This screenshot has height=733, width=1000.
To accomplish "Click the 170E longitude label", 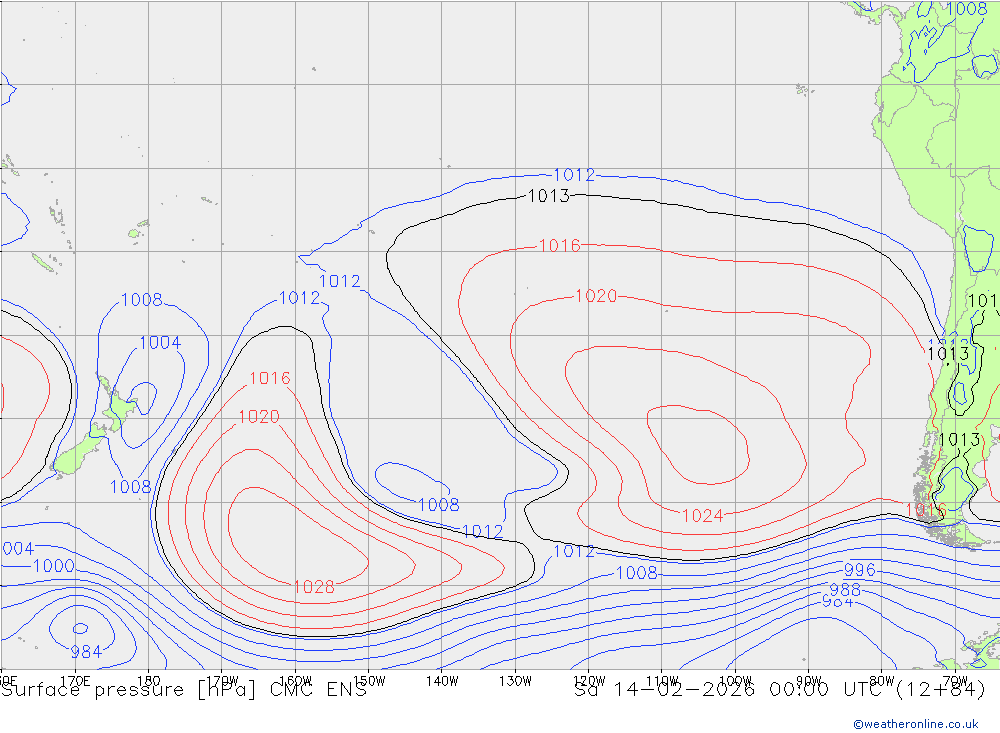I will click(75, 681).
